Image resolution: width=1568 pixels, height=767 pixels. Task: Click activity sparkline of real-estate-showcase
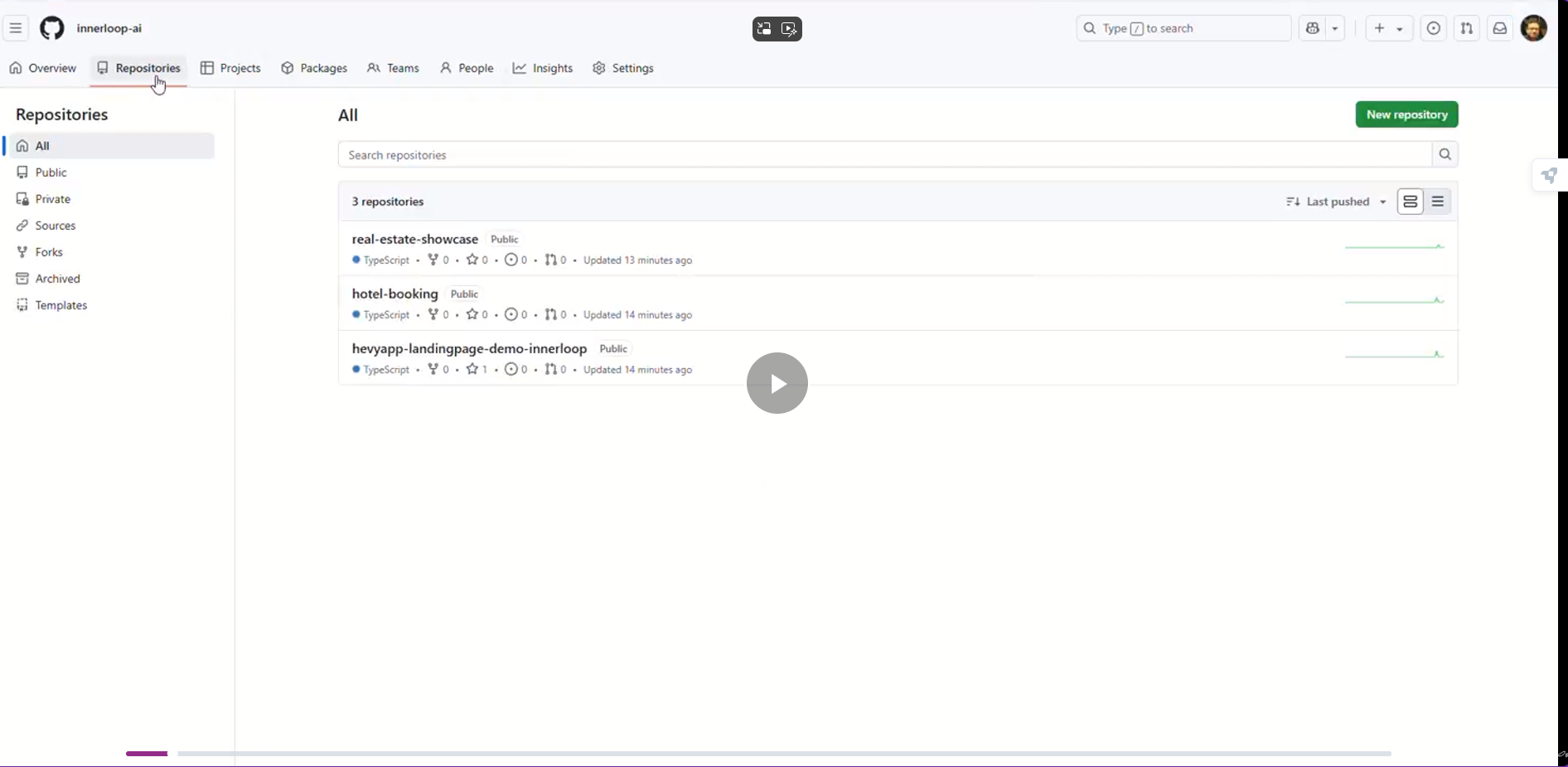1395,246
